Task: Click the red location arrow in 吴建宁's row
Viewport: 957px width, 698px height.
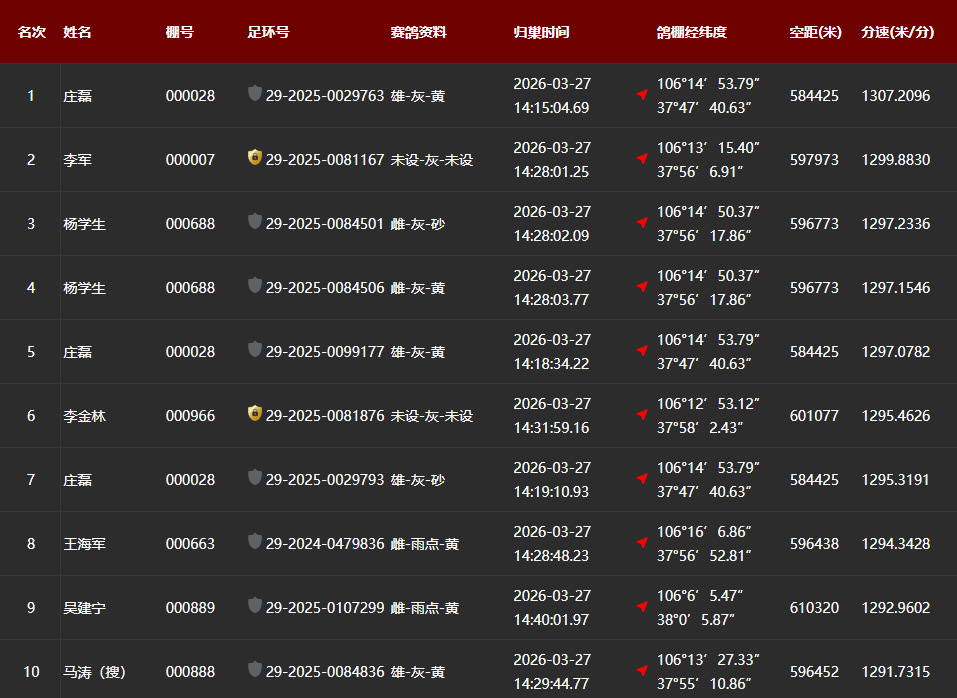Action: (642, 607)
